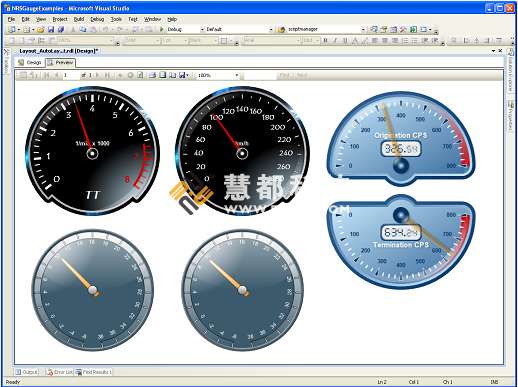Click the current page number field
Screen dimensions: 518x387
(70, 75)
